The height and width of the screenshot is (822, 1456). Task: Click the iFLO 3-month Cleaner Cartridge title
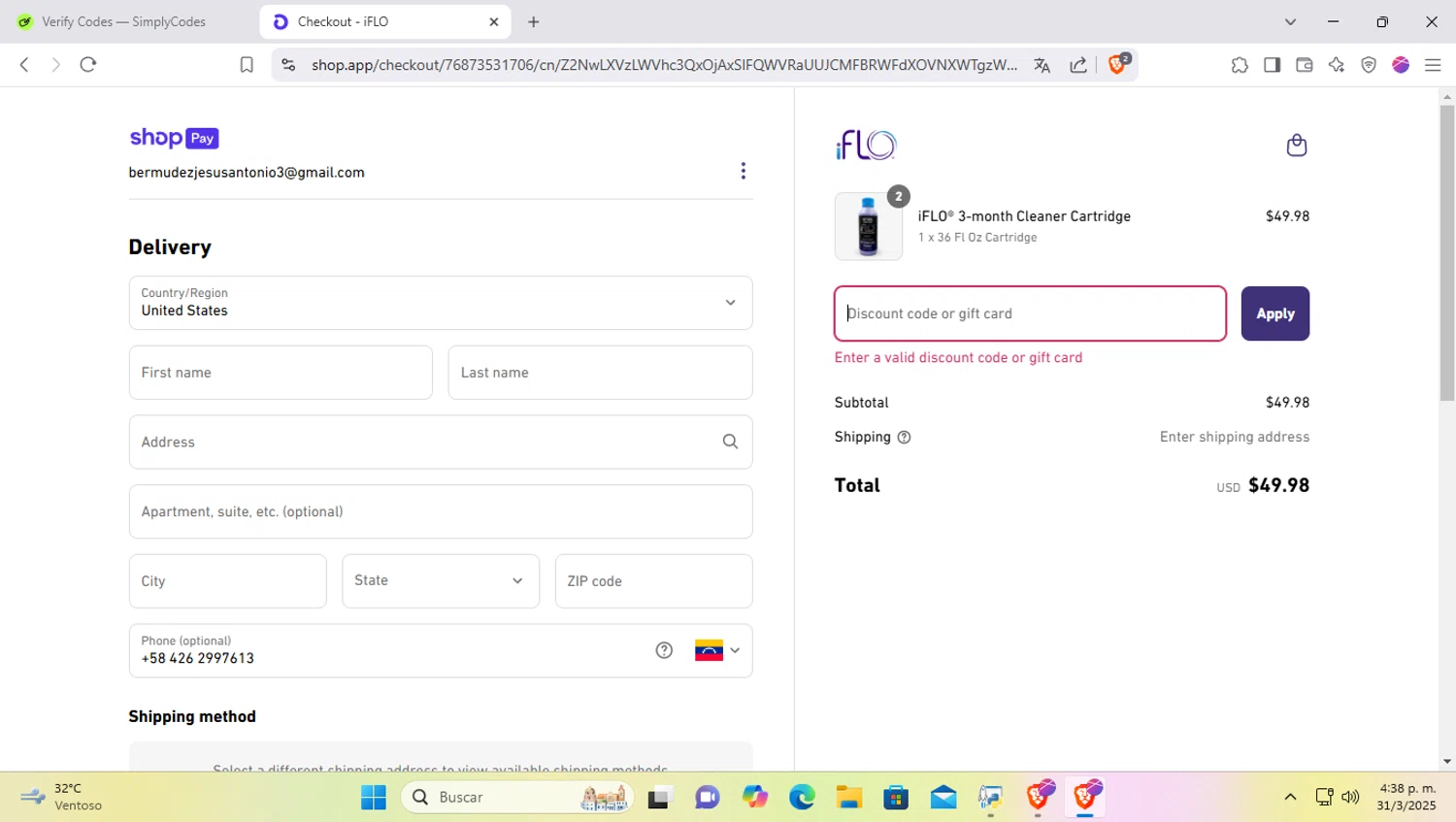pos(1024,216)
